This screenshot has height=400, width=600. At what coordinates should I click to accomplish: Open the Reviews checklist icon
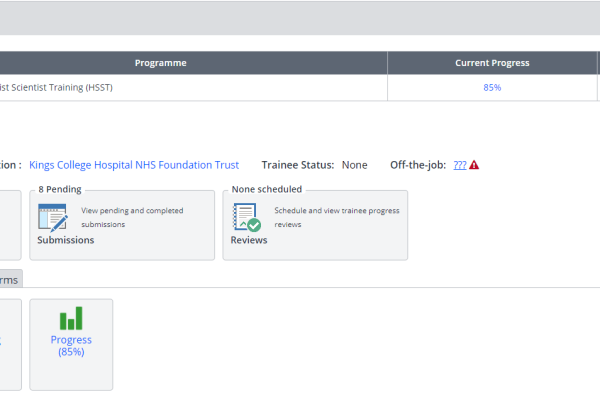(247, 217)
